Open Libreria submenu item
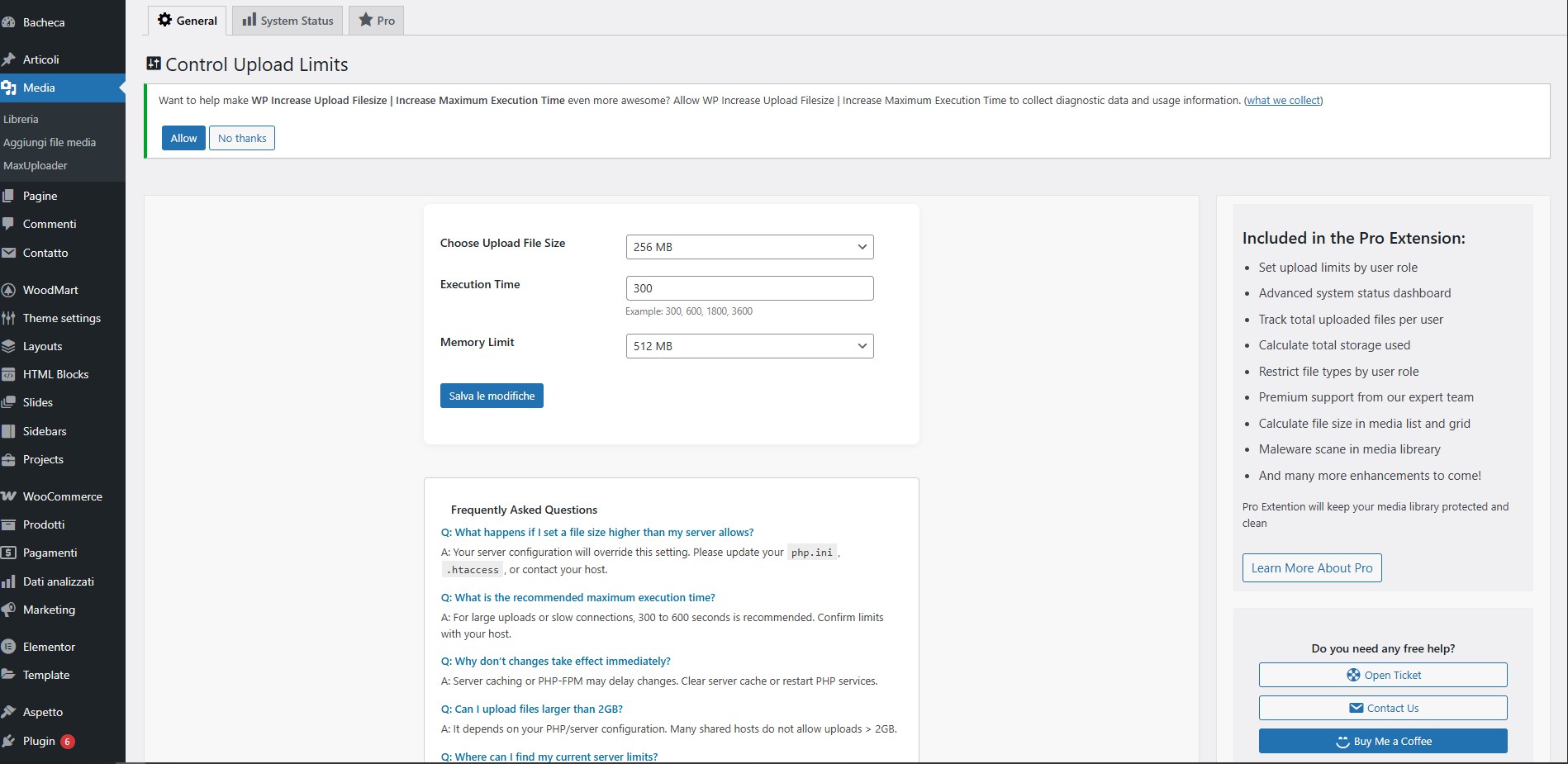1568x764 pixels. coord(21,119)
